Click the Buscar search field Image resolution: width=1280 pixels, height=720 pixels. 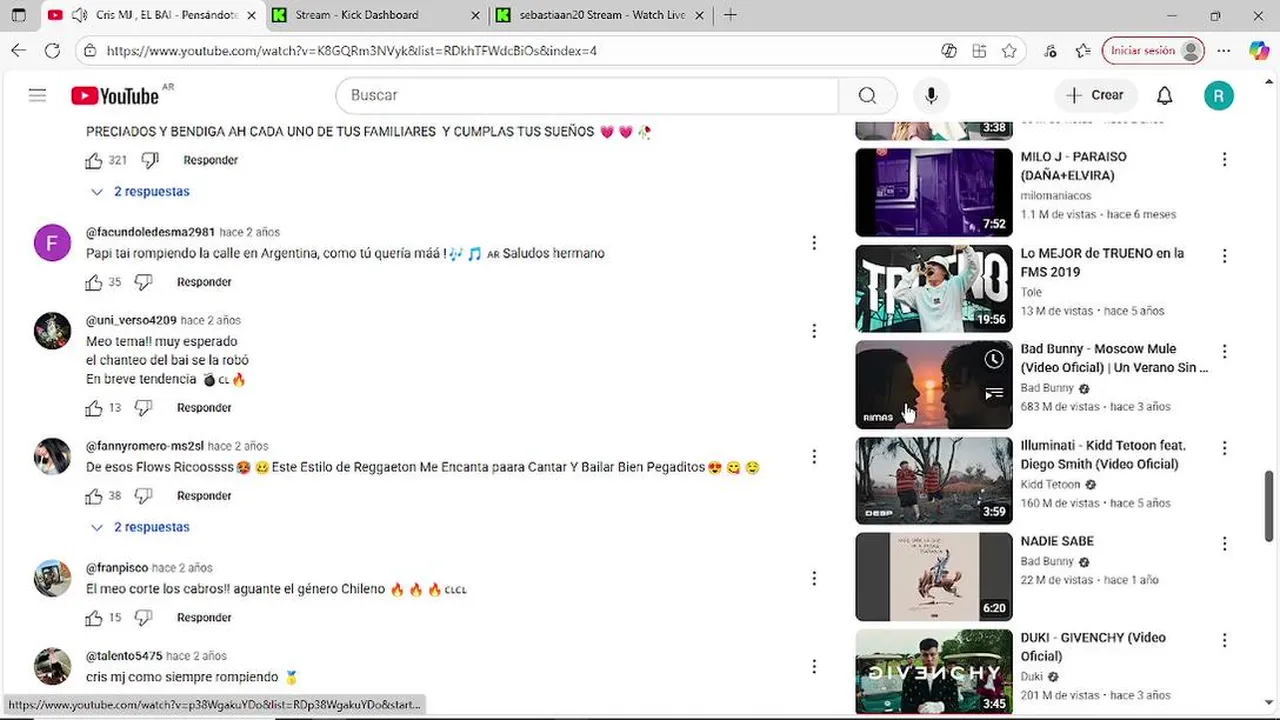[587, 95]
